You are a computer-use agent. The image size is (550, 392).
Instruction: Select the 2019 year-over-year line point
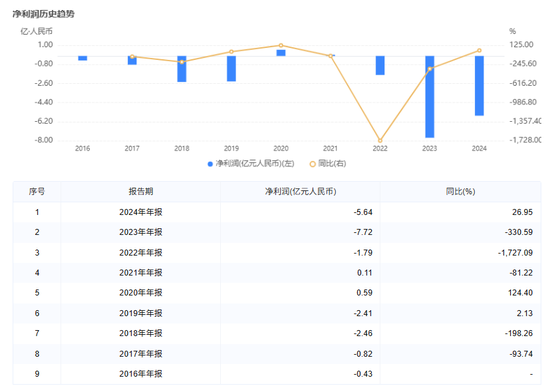pos(232,52)
